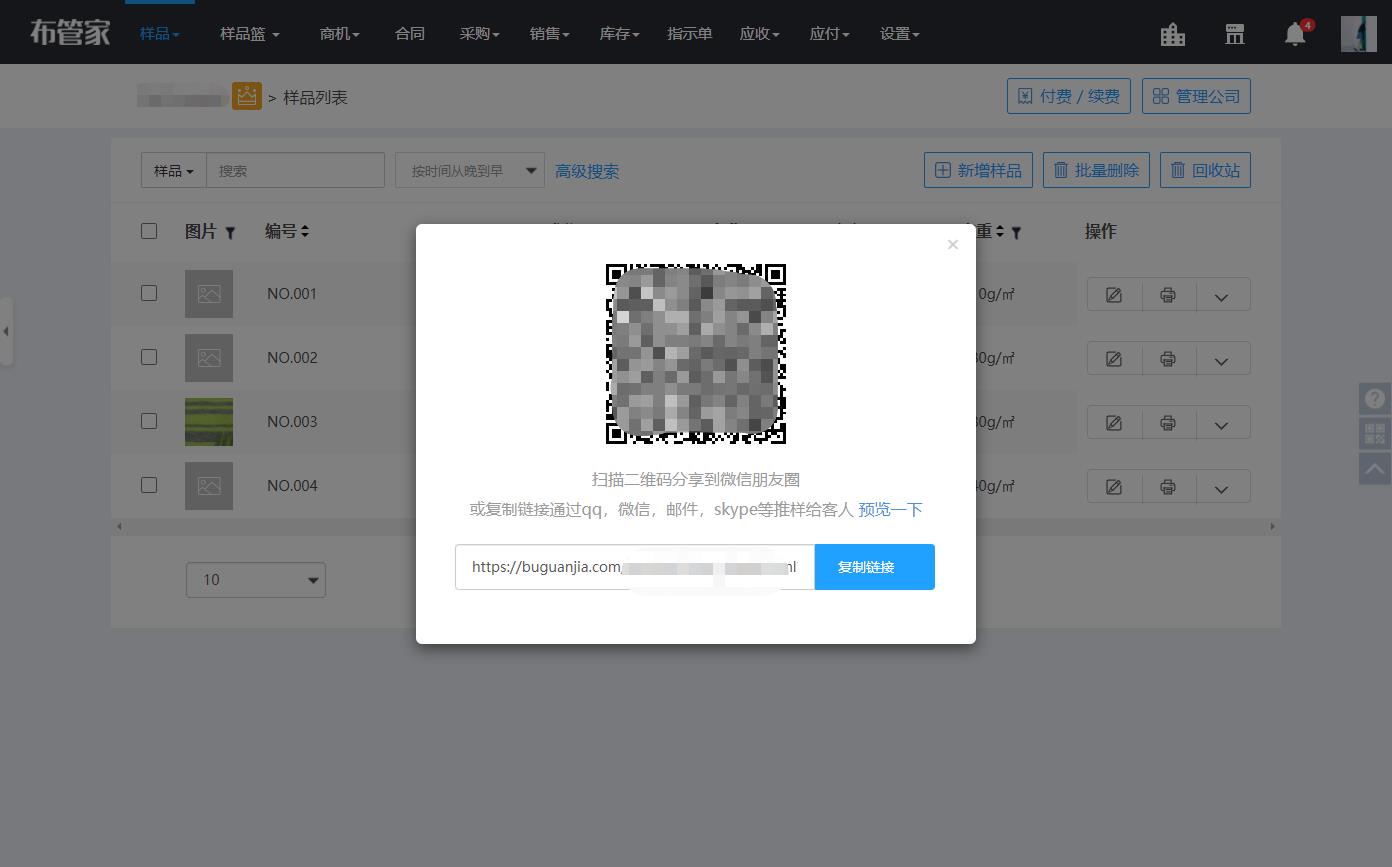Click the 复制链接 button
Viewport: 1392px width, 867px height.
pyautogui.click(x=875, y=567)
